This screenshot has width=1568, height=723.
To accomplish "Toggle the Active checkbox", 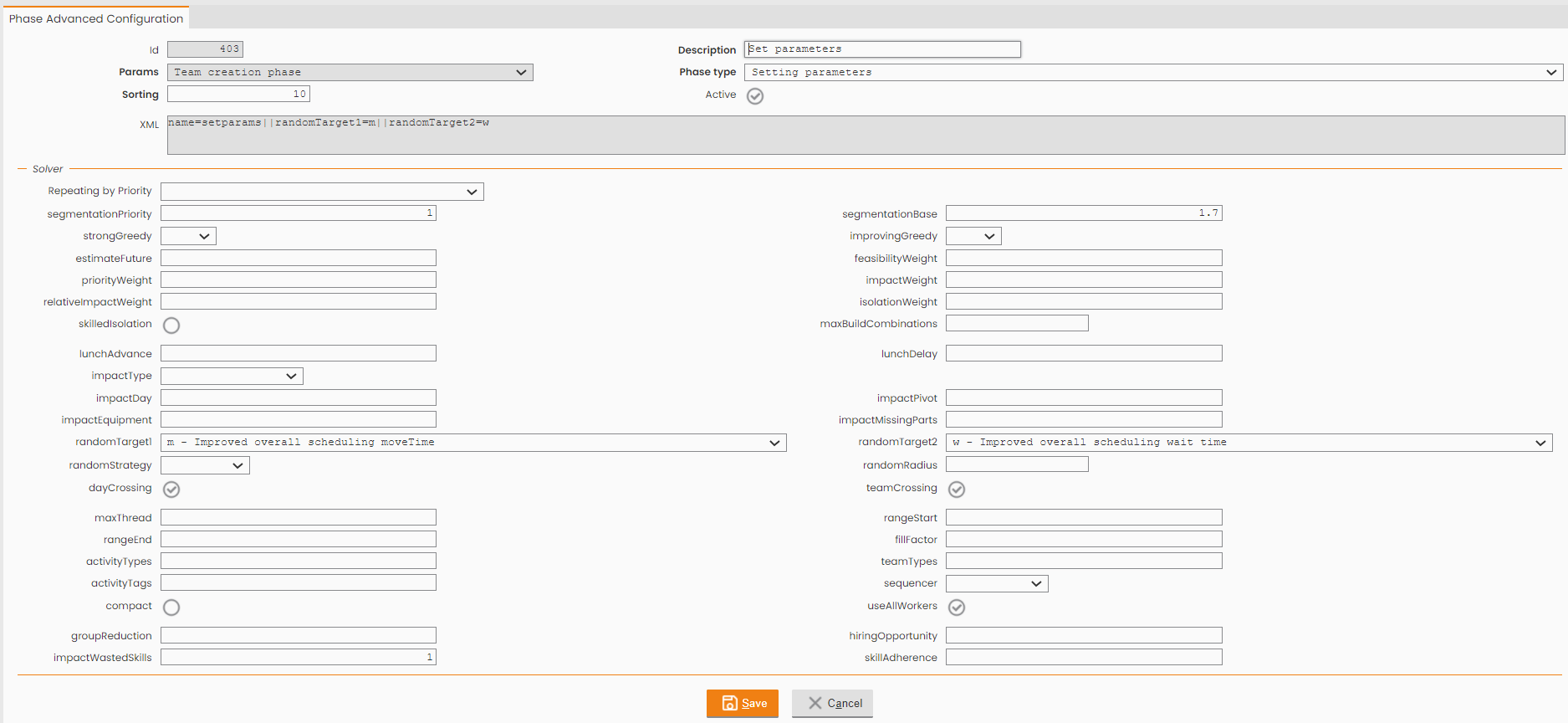I will coord(755,96).
